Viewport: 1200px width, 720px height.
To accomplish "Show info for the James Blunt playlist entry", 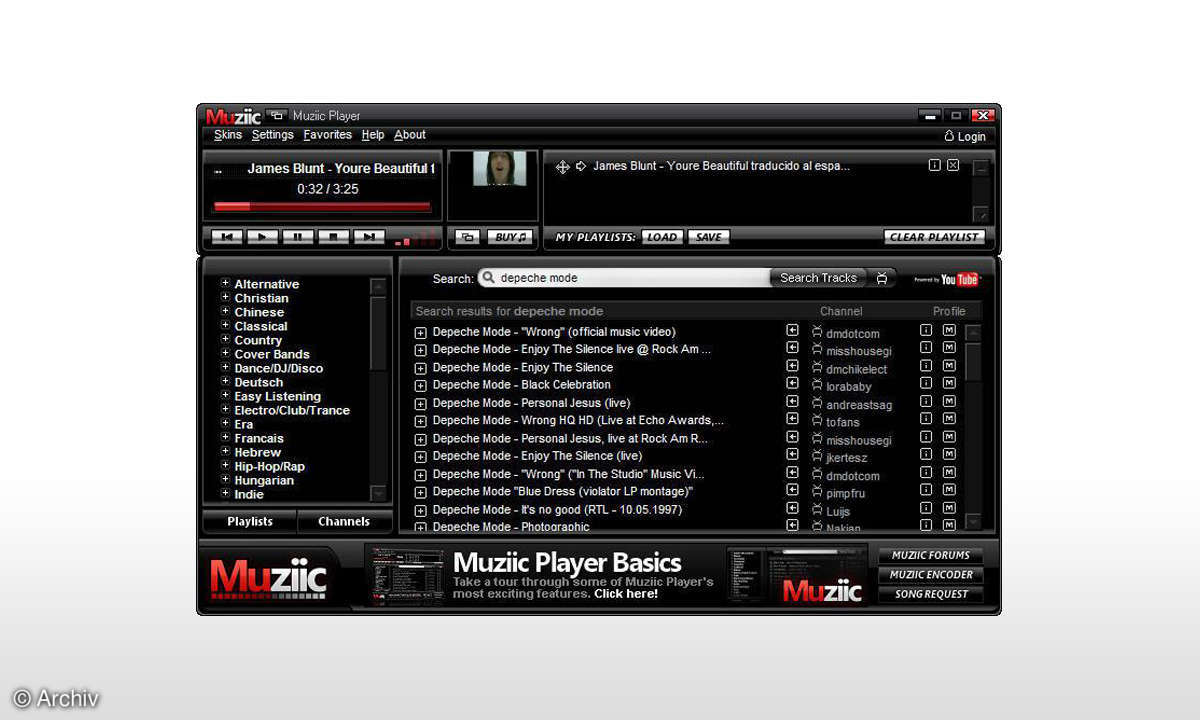I will (x=934, y=165).
